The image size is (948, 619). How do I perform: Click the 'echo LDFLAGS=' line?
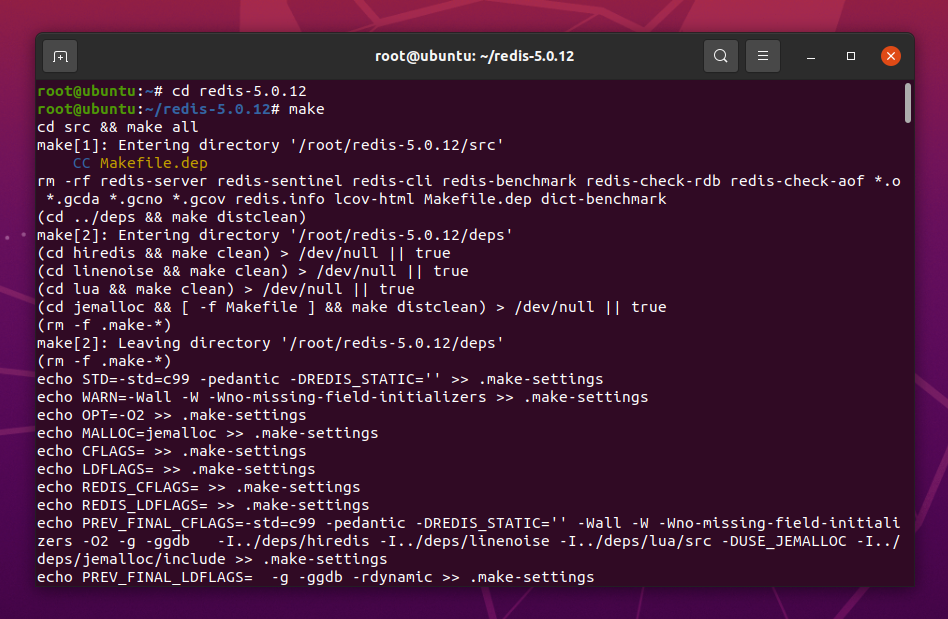point(176,469)
